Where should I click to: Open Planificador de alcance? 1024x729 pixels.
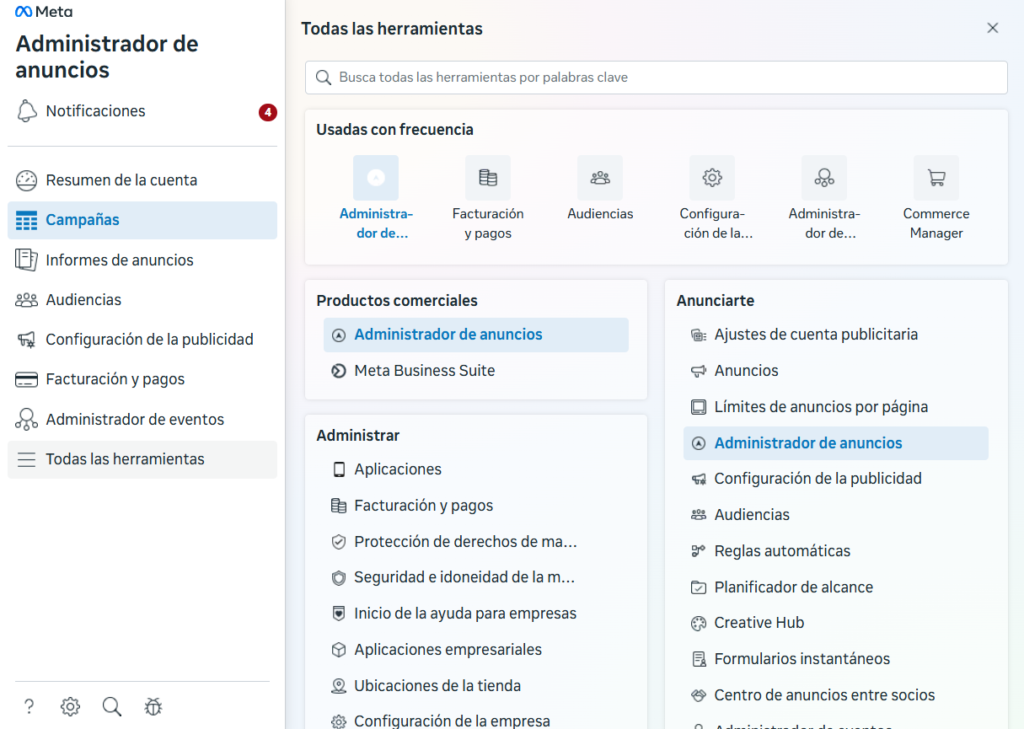point(836,587)
